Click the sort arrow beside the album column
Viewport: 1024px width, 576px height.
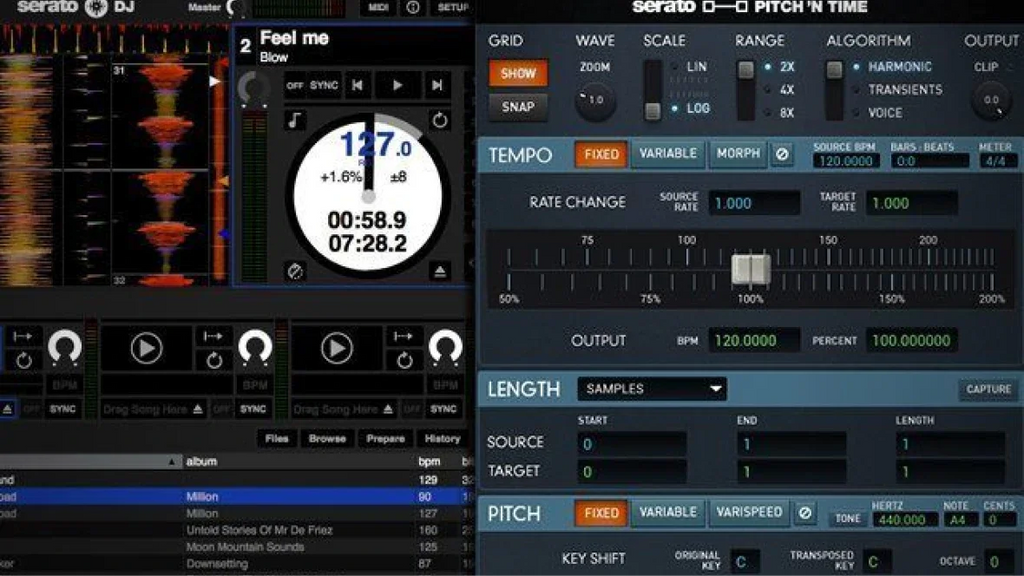[171, 462]
